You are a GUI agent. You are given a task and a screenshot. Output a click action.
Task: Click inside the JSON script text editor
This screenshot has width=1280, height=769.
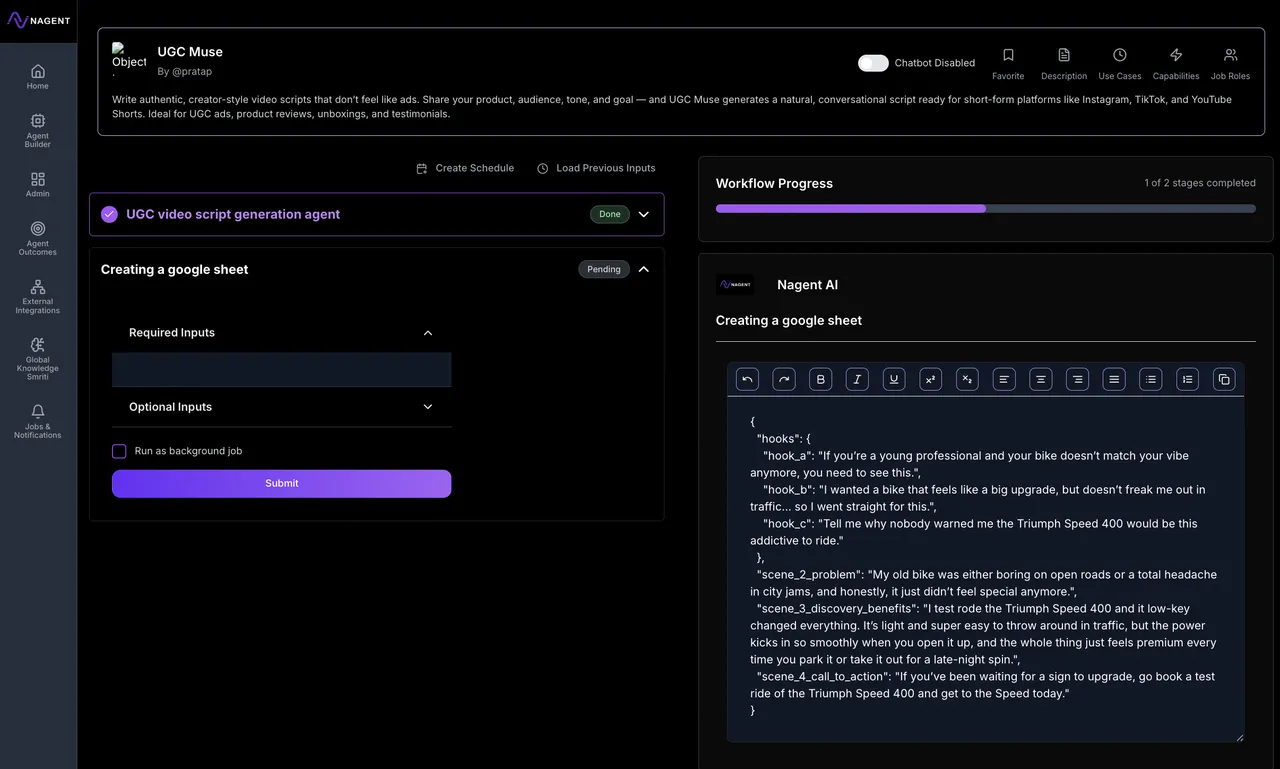986,569
